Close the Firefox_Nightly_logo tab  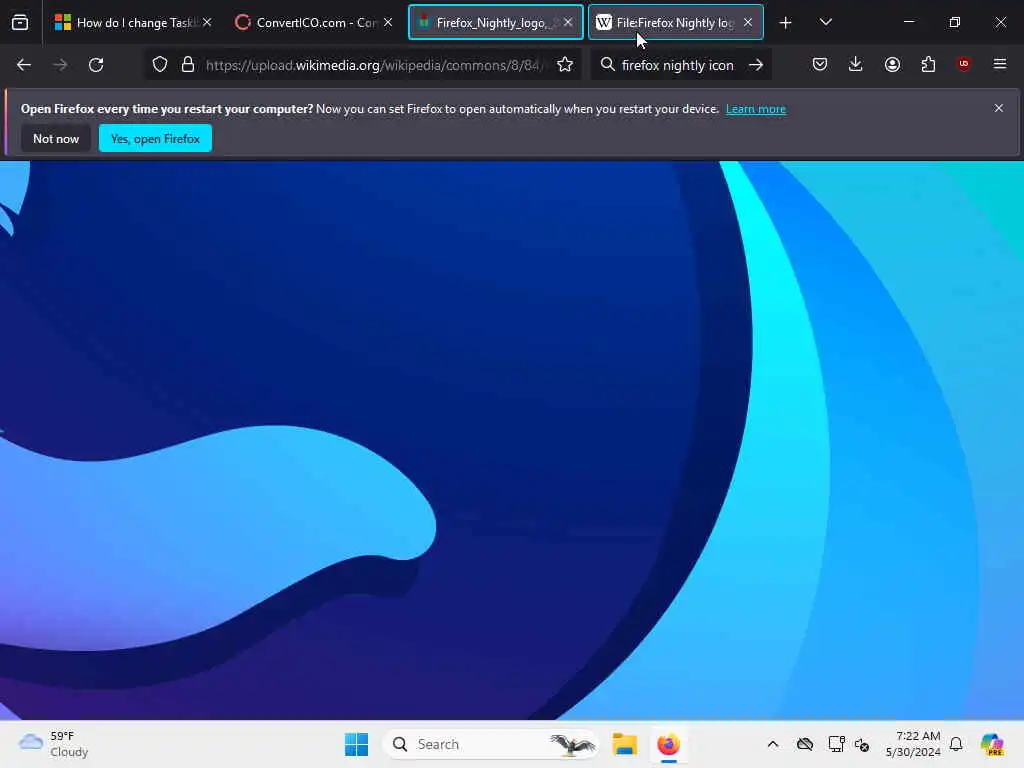[568, 22]
